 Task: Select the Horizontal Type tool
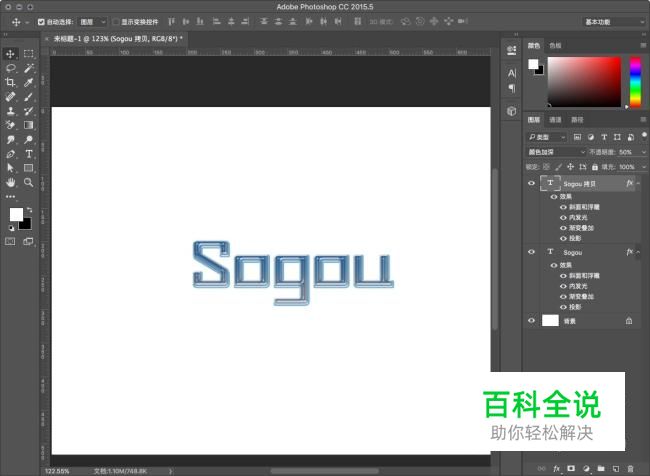[x=28, y=154]
